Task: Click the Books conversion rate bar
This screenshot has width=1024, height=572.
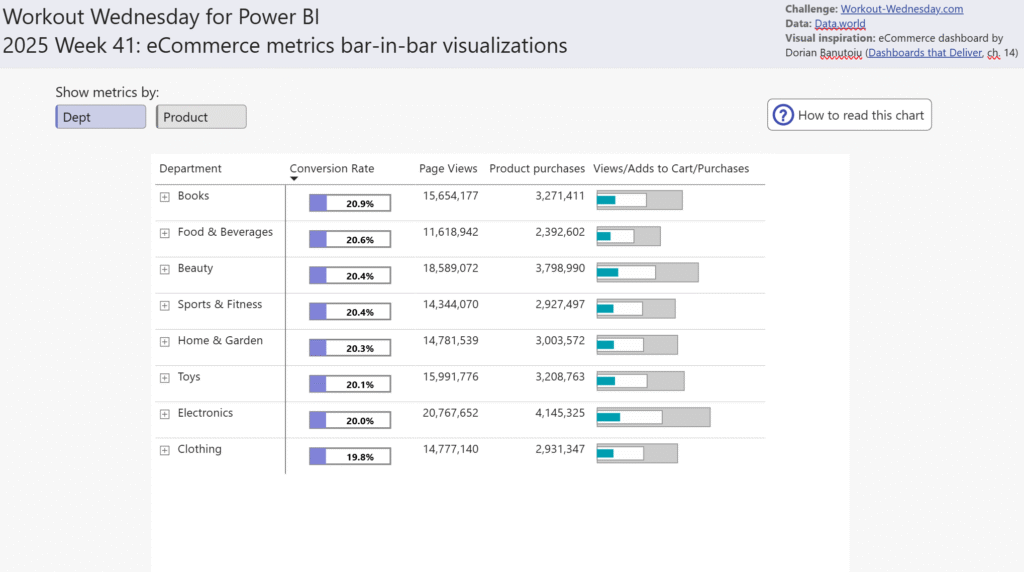Action: click(350, 203)
